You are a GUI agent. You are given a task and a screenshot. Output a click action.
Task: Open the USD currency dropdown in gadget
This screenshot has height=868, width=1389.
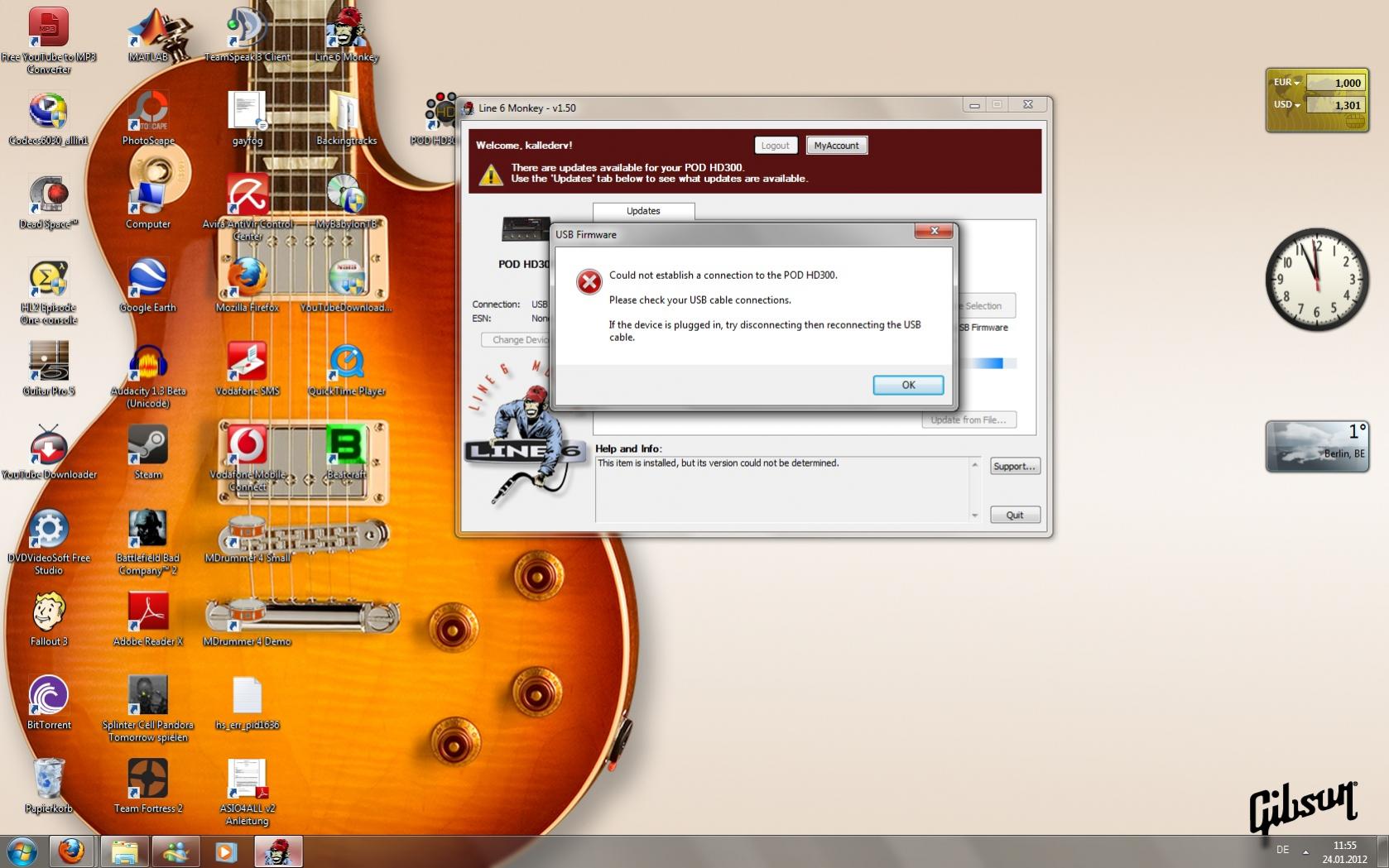pos(1287,105)
